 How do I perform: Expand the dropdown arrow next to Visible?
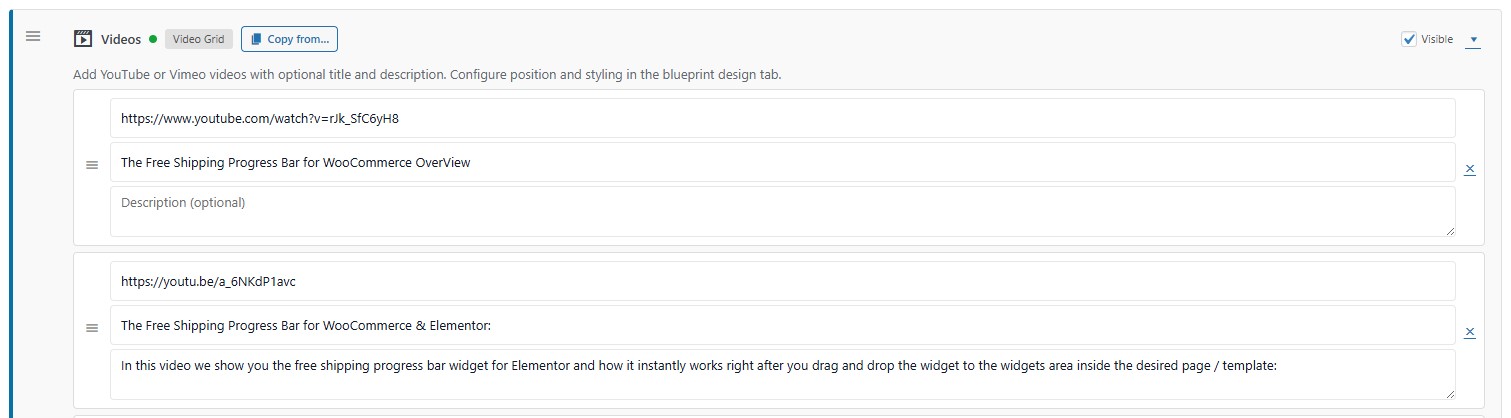[x=1473, y=40]
